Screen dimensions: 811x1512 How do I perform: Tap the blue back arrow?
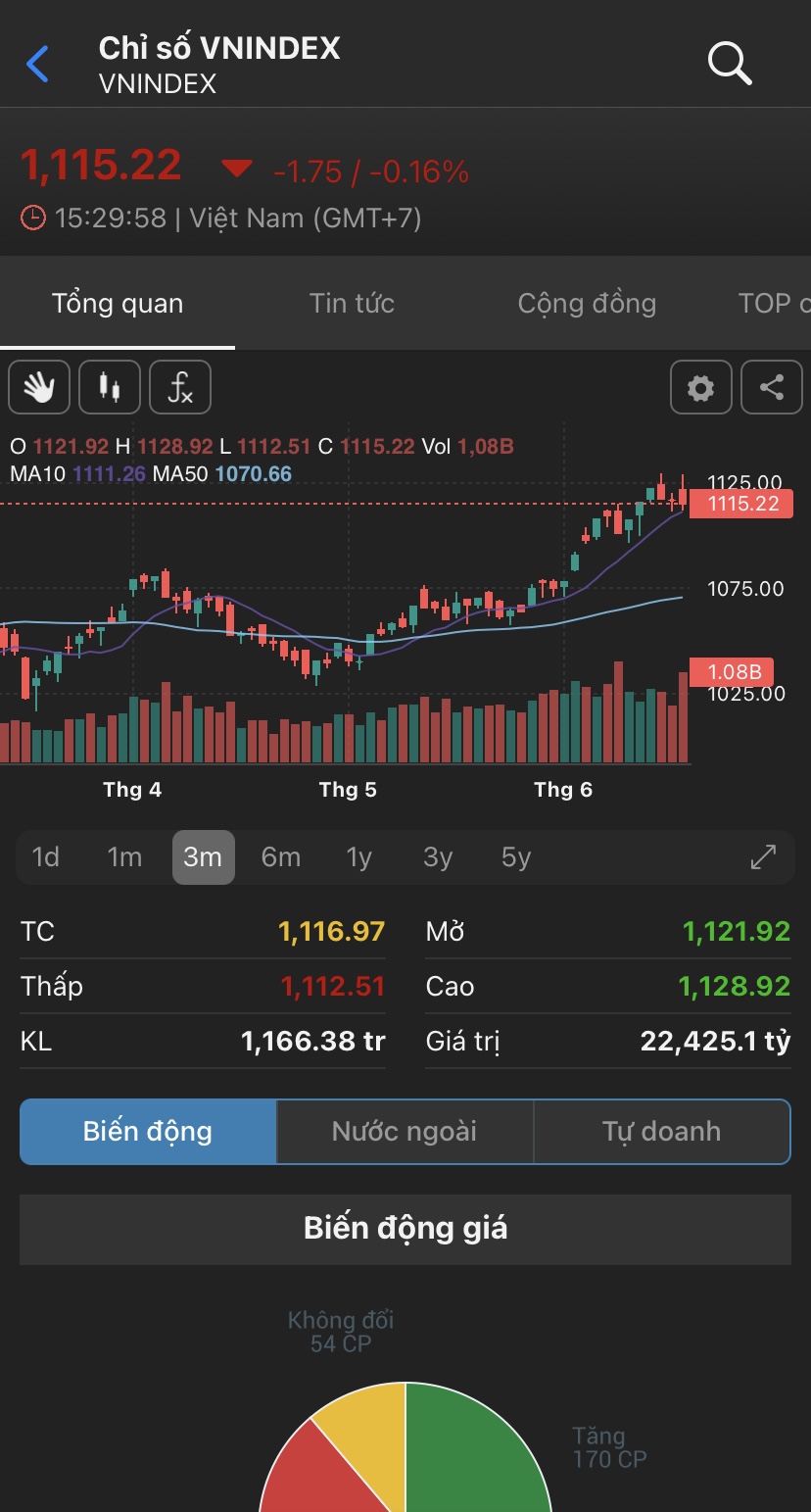pos(37,65)
